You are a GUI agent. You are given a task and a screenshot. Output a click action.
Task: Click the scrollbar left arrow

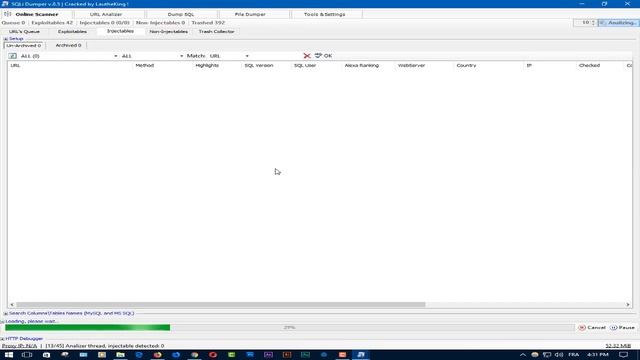(x=12, y=305)
